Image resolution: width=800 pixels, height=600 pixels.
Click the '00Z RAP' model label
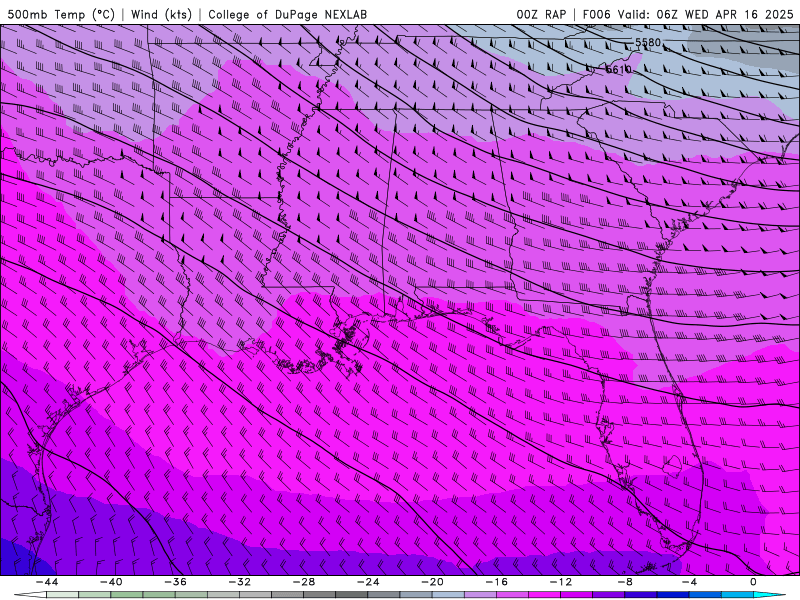[x=541, y=14]
